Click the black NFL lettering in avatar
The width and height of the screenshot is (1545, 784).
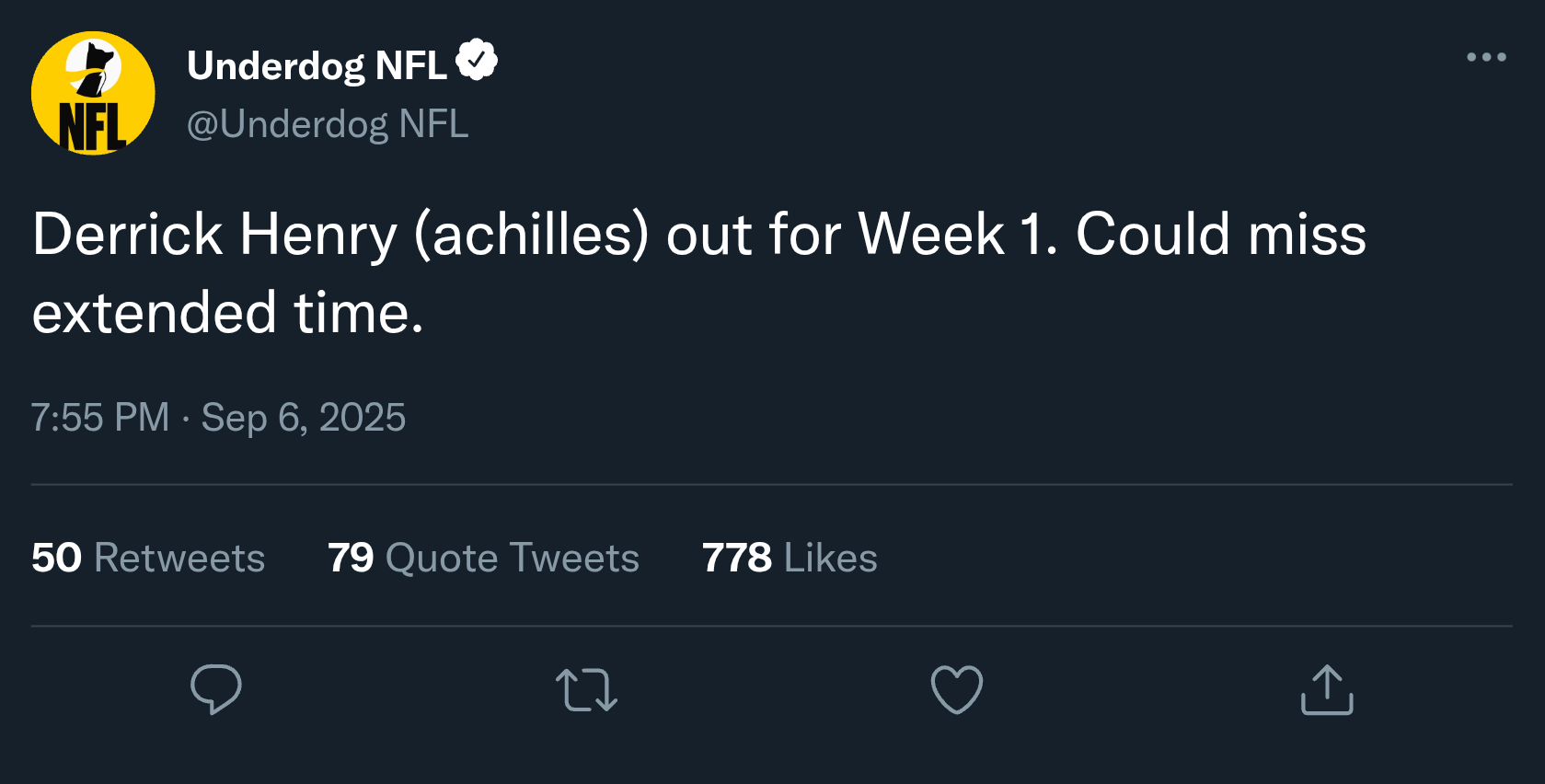click(92, 127)
